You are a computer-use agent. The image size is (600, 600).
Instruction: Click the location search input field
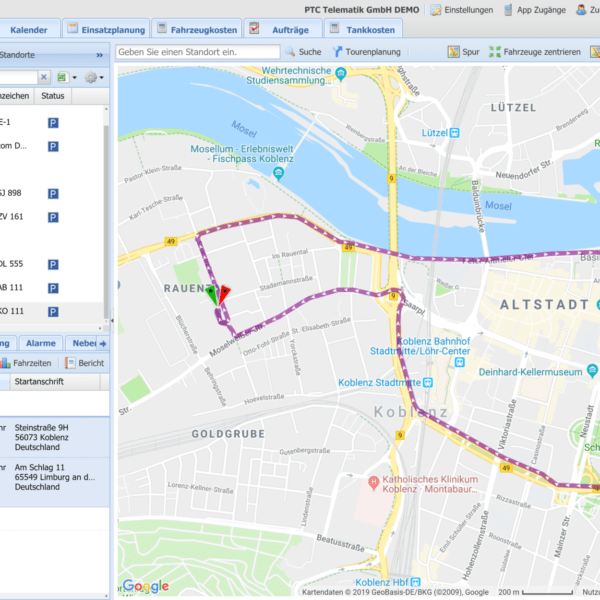(x=198, y=51)
